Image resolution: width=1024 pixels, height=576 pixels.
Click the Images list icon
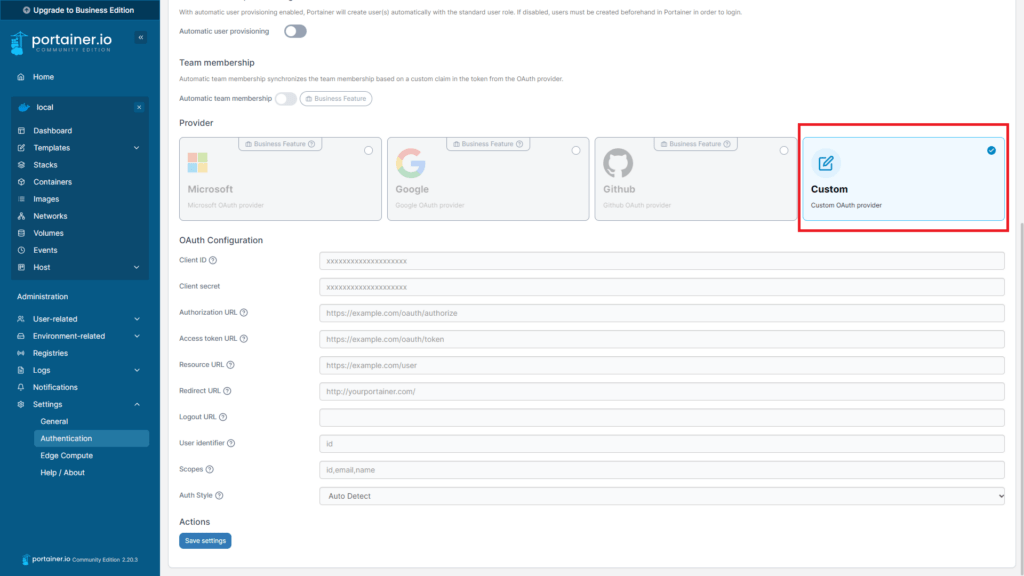point(22,199)
